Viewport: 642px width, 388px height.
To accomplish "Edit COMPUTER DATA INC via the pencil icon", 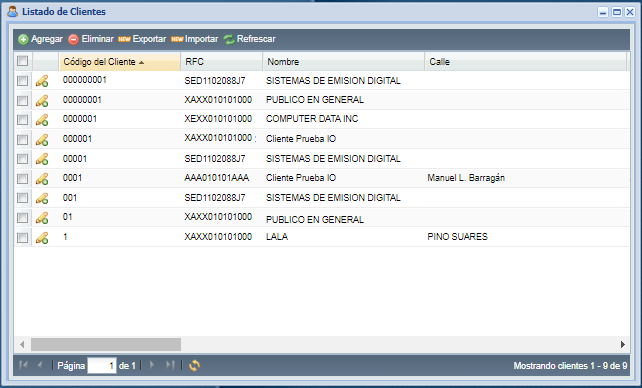I will coord(42,120).
